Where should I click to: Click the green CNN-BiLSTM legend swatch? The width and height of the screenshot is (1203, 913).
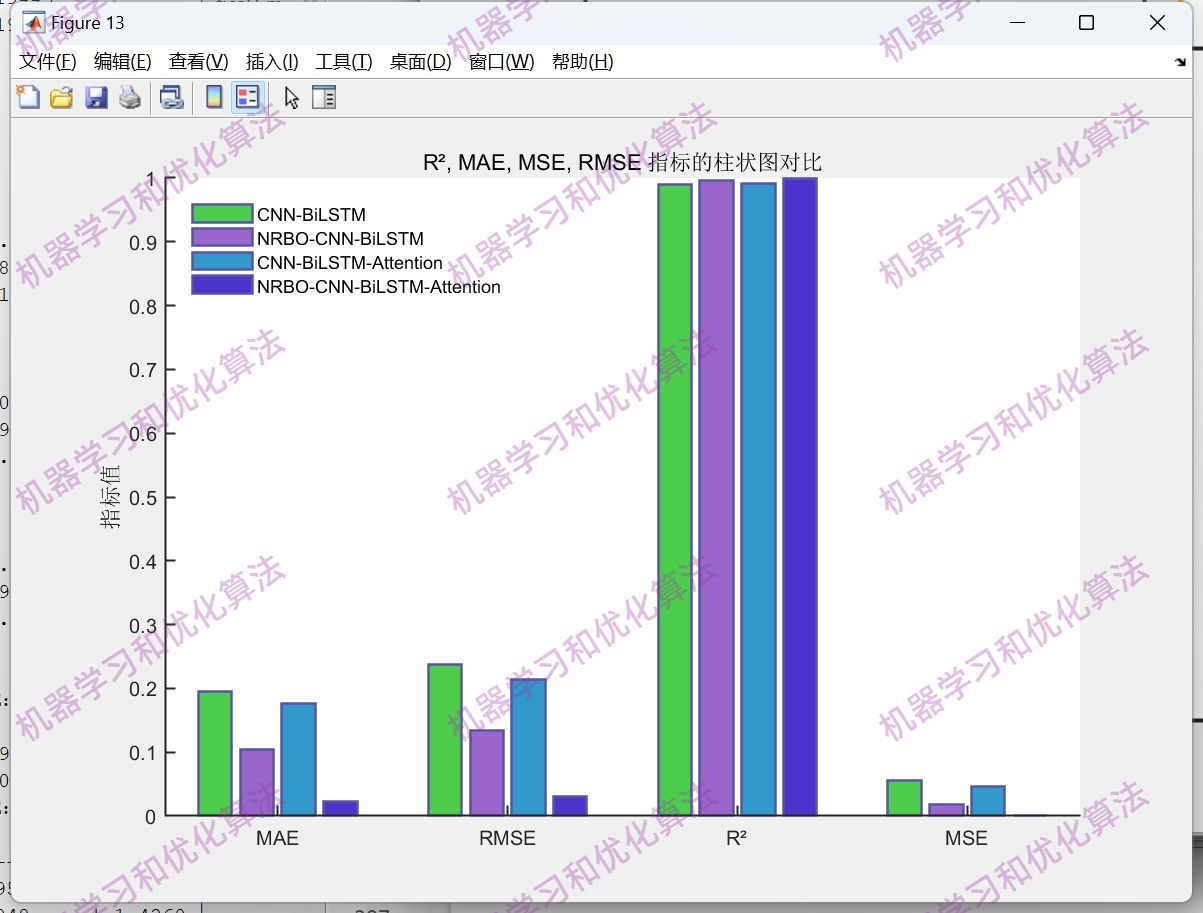click(222, 214)
